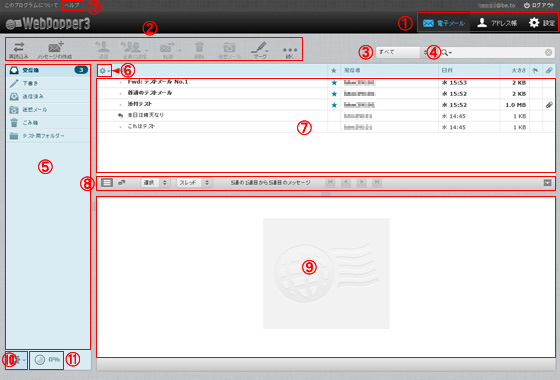
Task: Toggle the preview pane button in the list footer
Action: point(548,182)
